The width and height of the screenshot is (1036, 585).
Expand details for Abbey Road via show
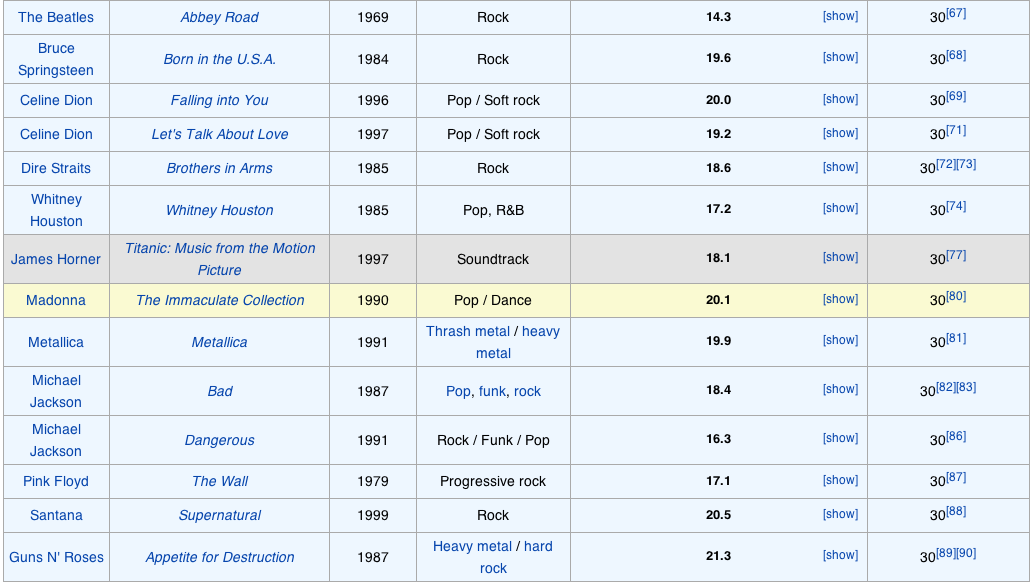(840, 16)
